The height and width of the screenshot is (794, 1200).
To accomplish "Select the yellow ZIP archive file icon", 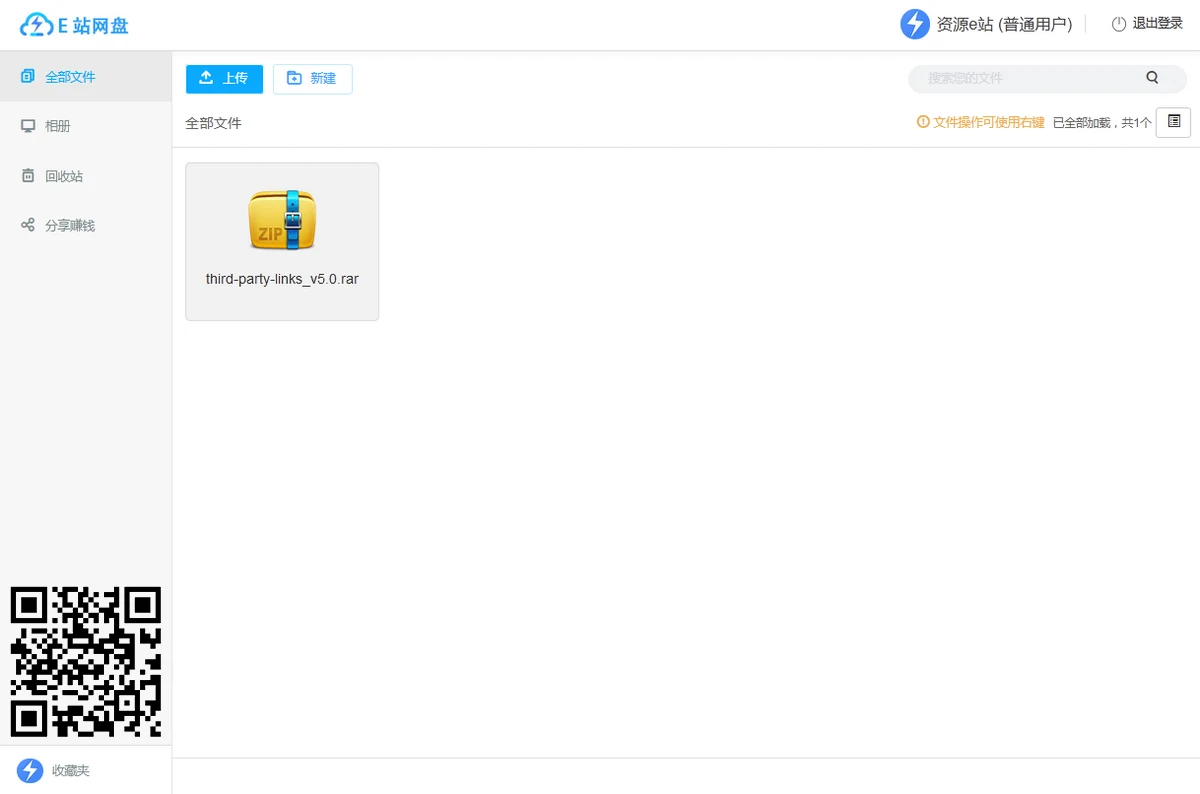I will pyautogui.click(x=282, y=220).
